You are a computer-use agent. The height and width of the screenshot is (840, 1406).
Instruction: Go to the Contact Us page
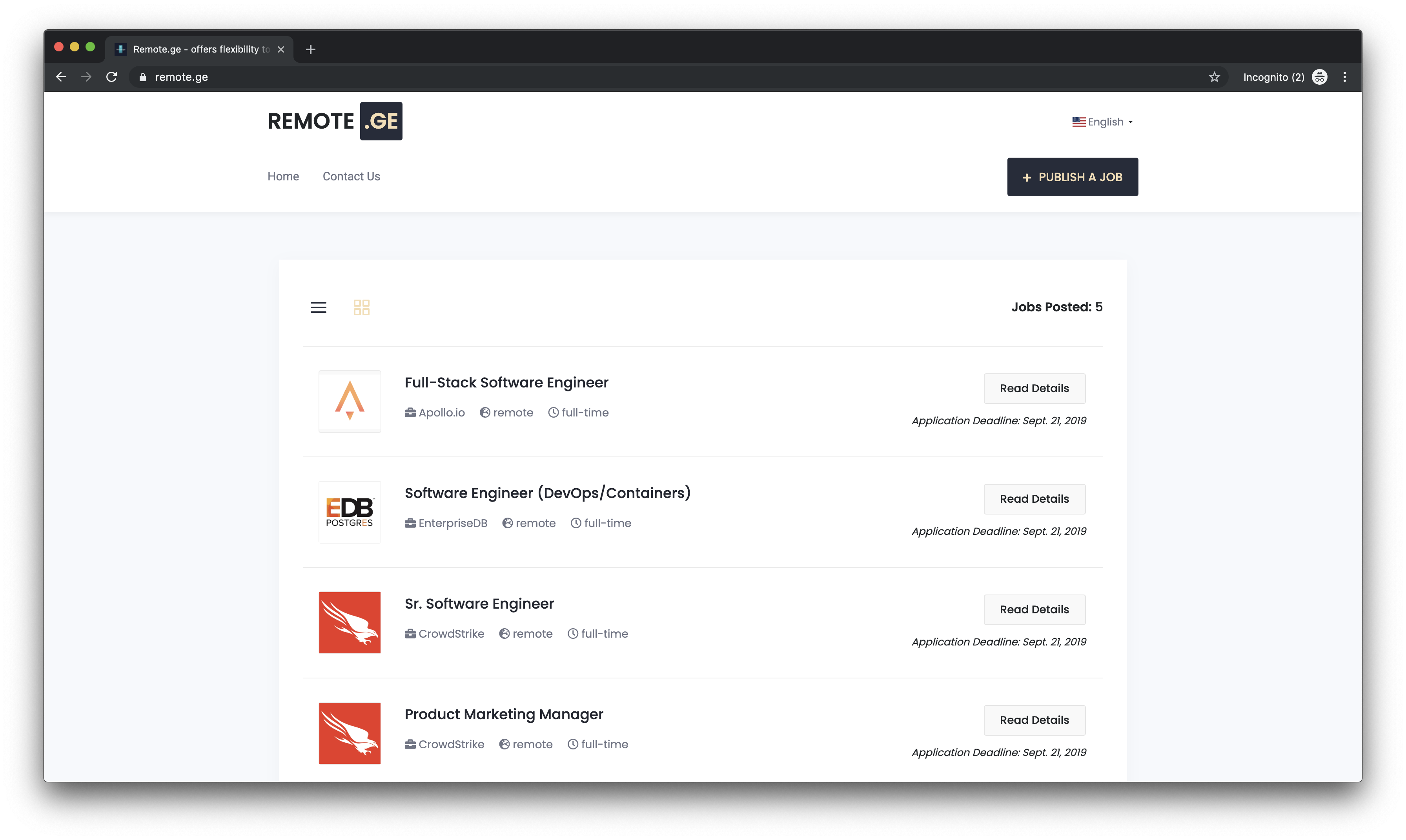coord(351,176)
